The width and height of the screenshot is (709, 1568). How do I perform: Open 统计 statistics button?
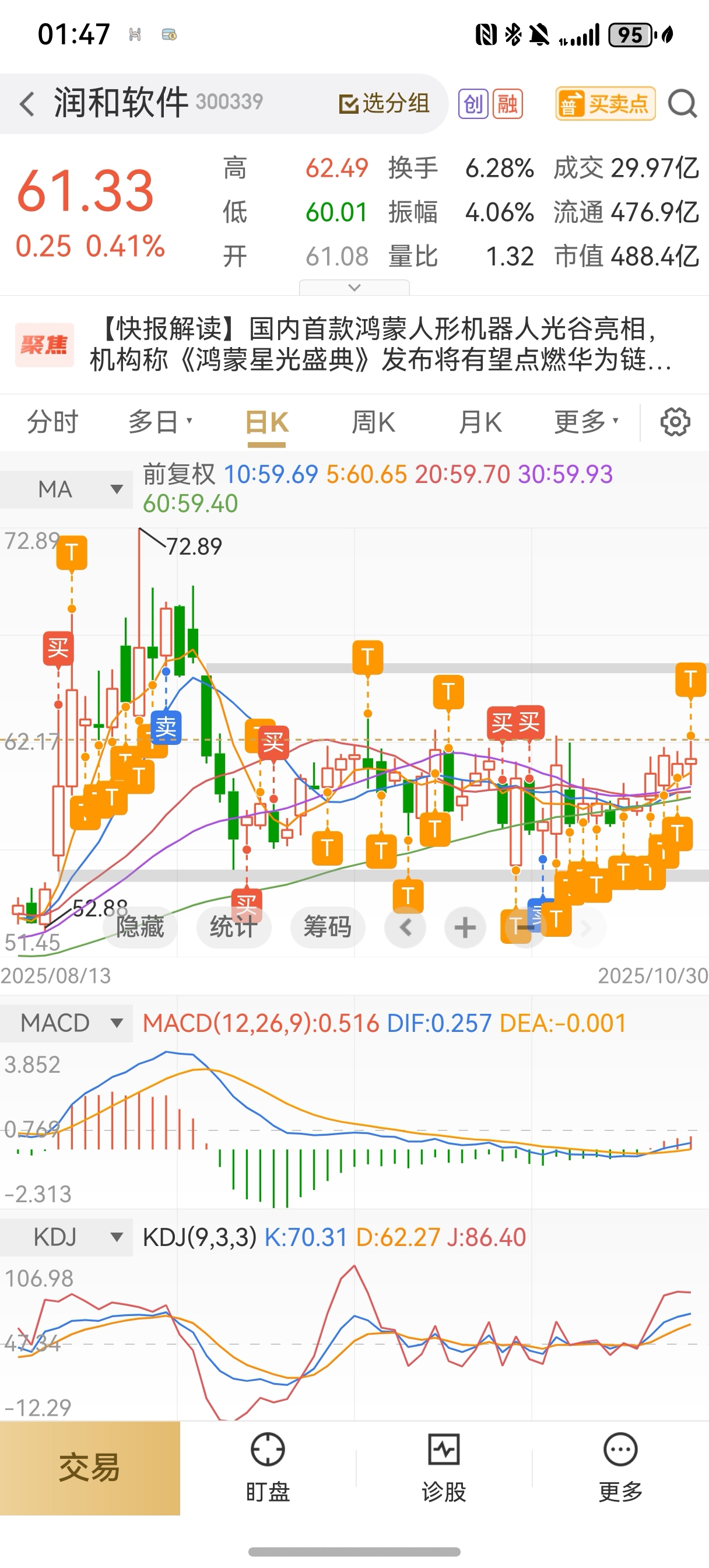coord(234,928)
